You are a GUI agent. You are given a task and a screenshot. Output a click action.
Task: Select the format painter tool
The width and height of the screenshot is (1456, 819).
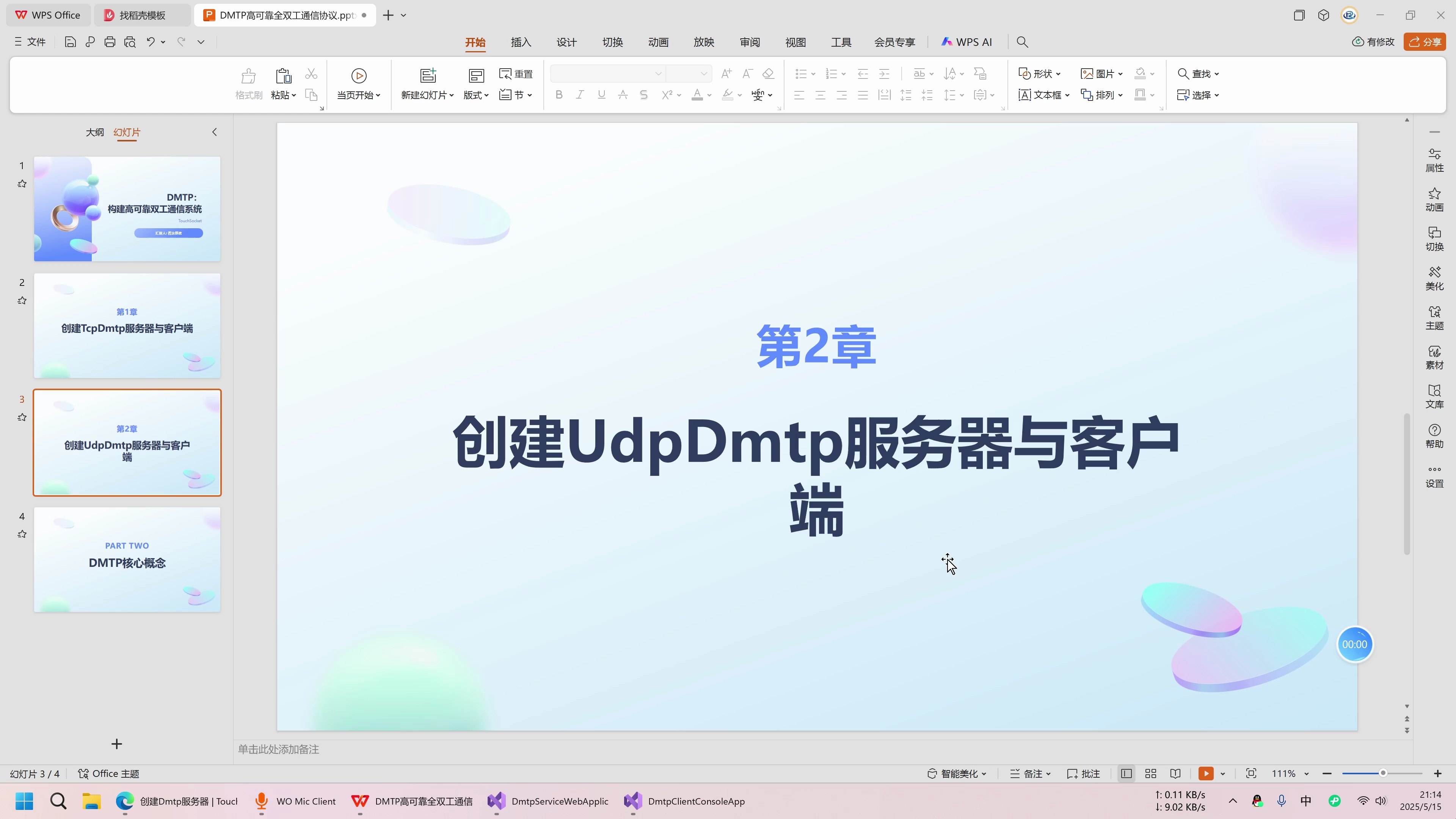point(248,84)
